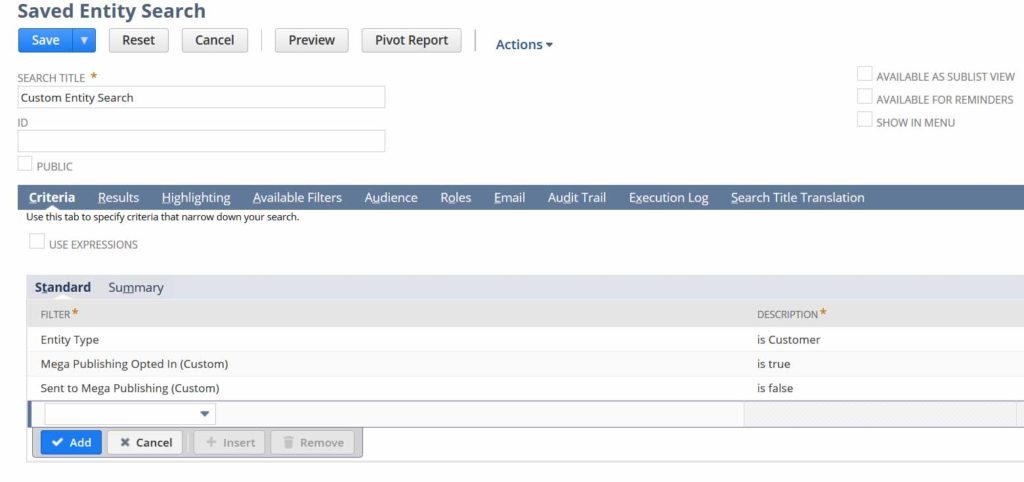1024x482 pixels.
Task: Check Available as Sublist View
Action: 865,75
